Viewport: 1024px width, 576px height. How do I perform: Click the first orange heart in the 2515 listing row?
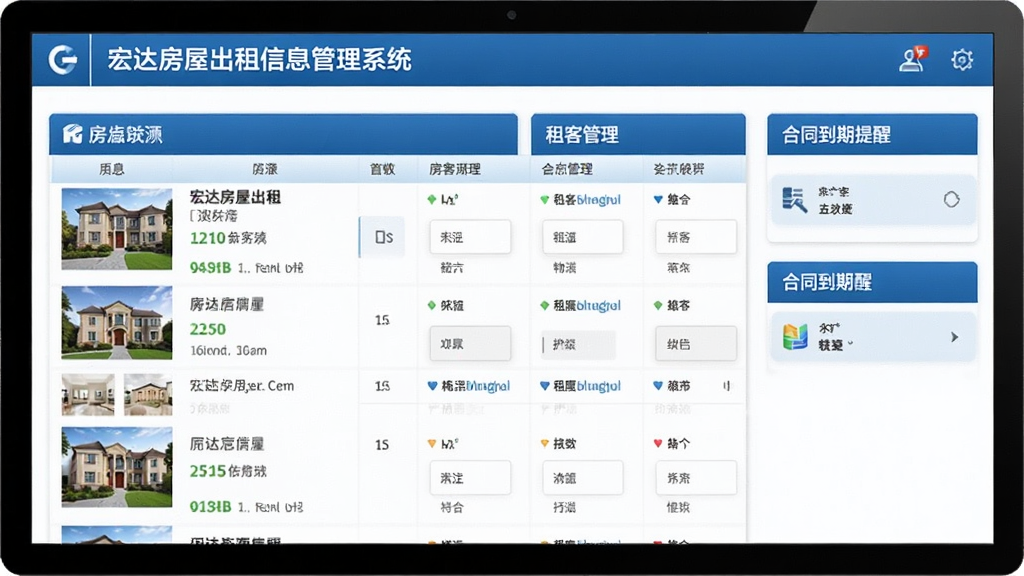coord(432,443)
